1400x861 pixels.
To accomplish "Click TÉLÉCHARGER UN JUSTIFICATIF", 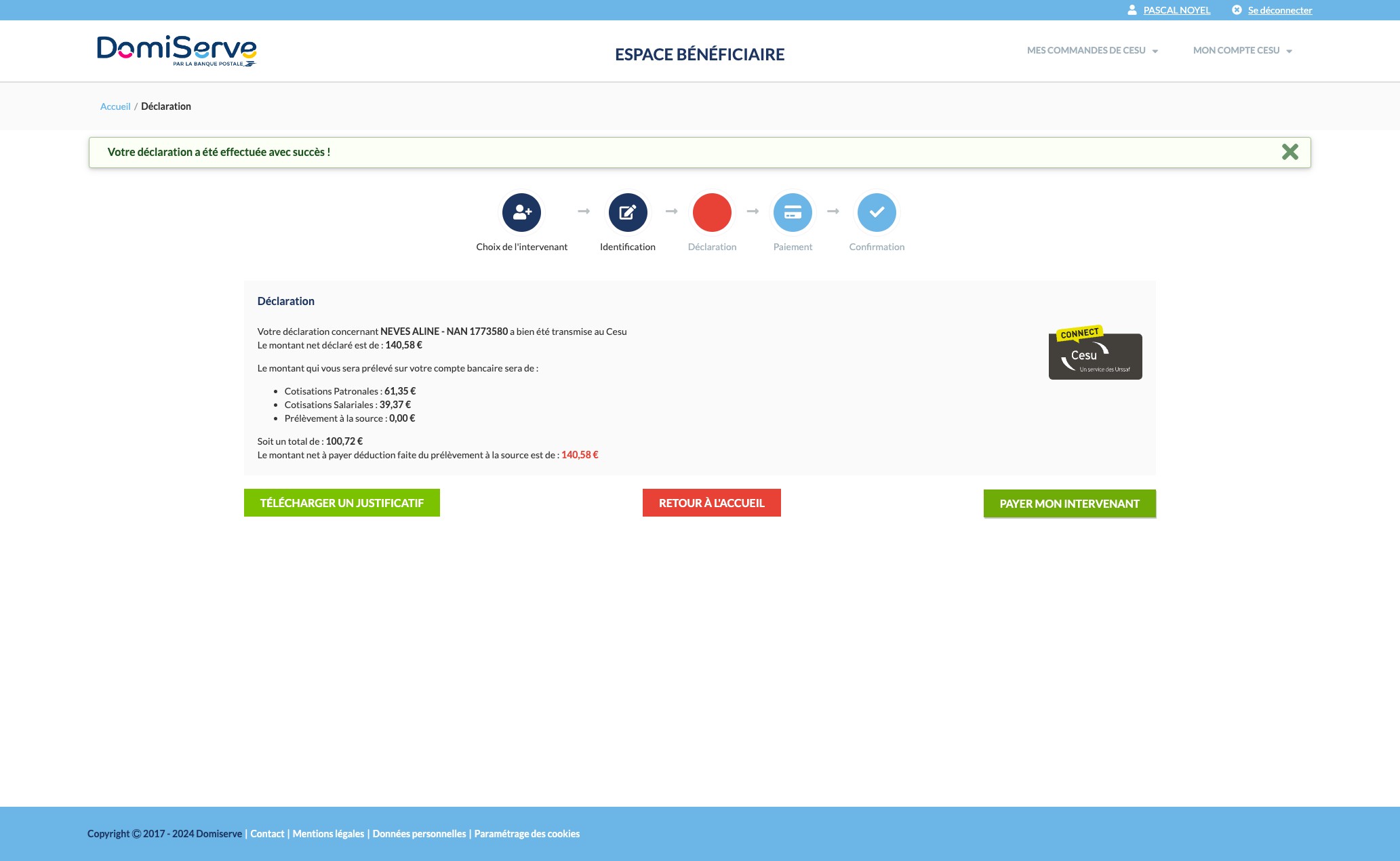I will pyautogui.click(x=342, y=502).
